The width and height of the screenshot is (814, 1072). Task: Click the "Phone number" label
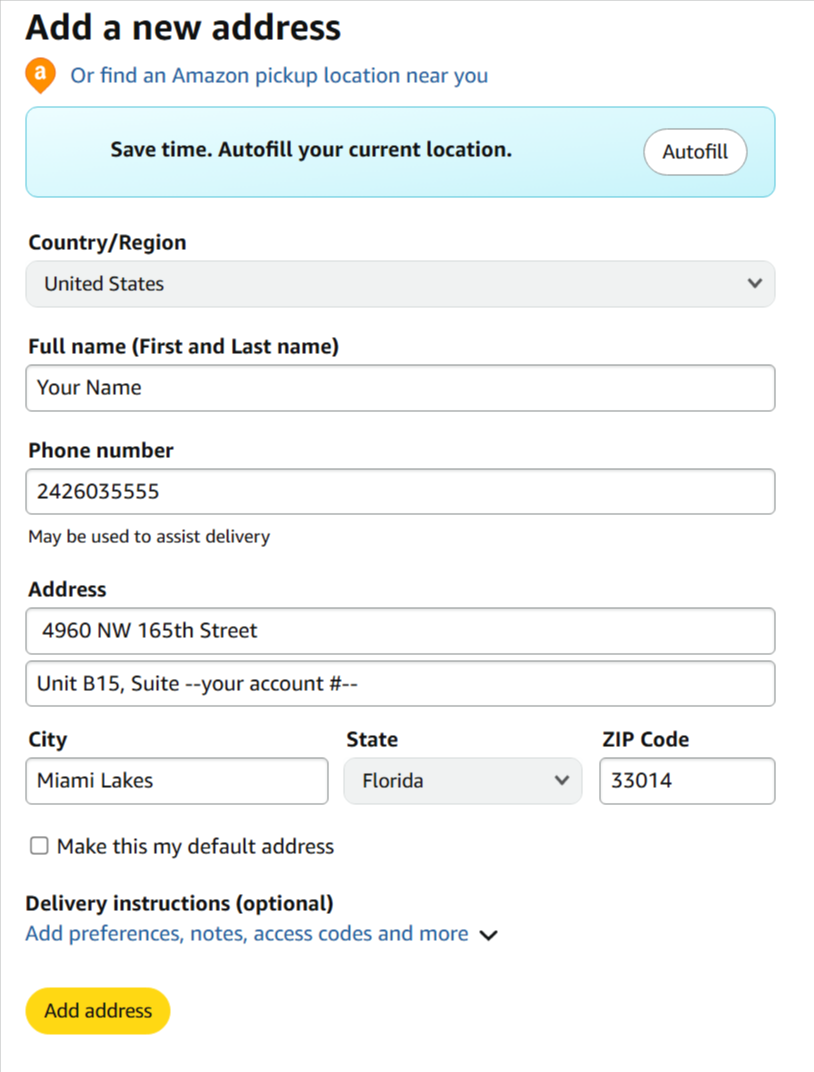101,451
